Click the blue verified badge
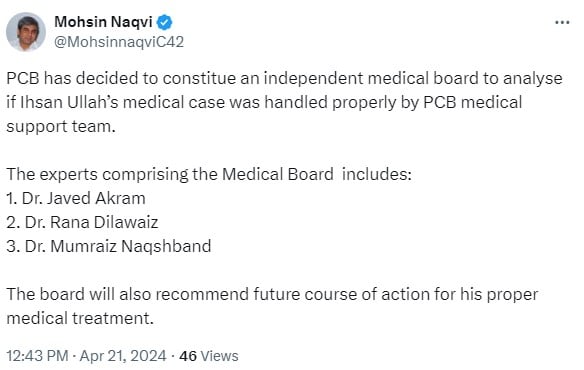 [164, 22]
